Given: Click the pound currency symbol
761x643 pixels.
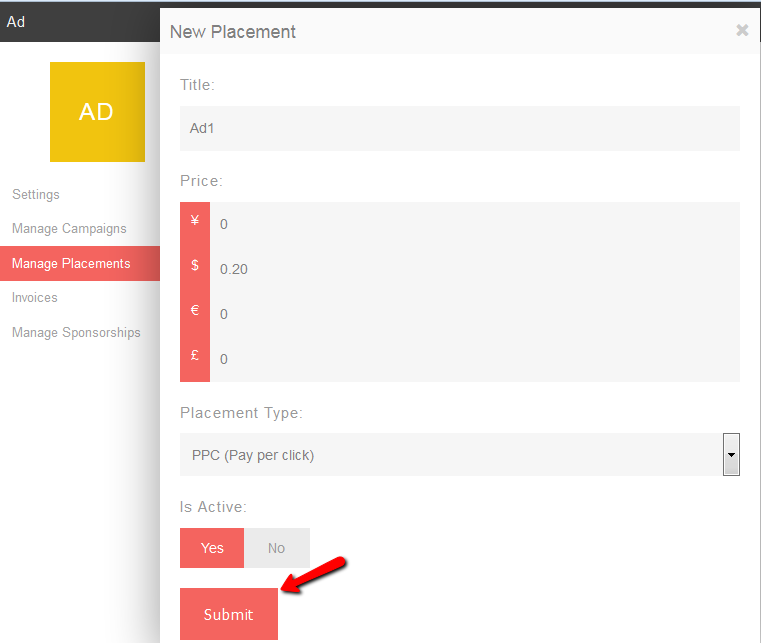Looking at the screenshot, I should coord(195,355).
